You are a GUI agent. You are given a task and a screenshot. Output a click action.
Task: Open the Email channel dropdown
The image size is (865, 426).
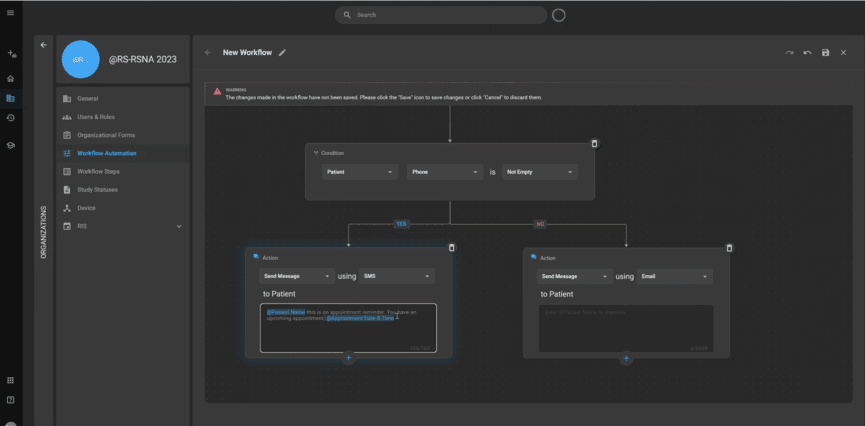tap(675, 276)
